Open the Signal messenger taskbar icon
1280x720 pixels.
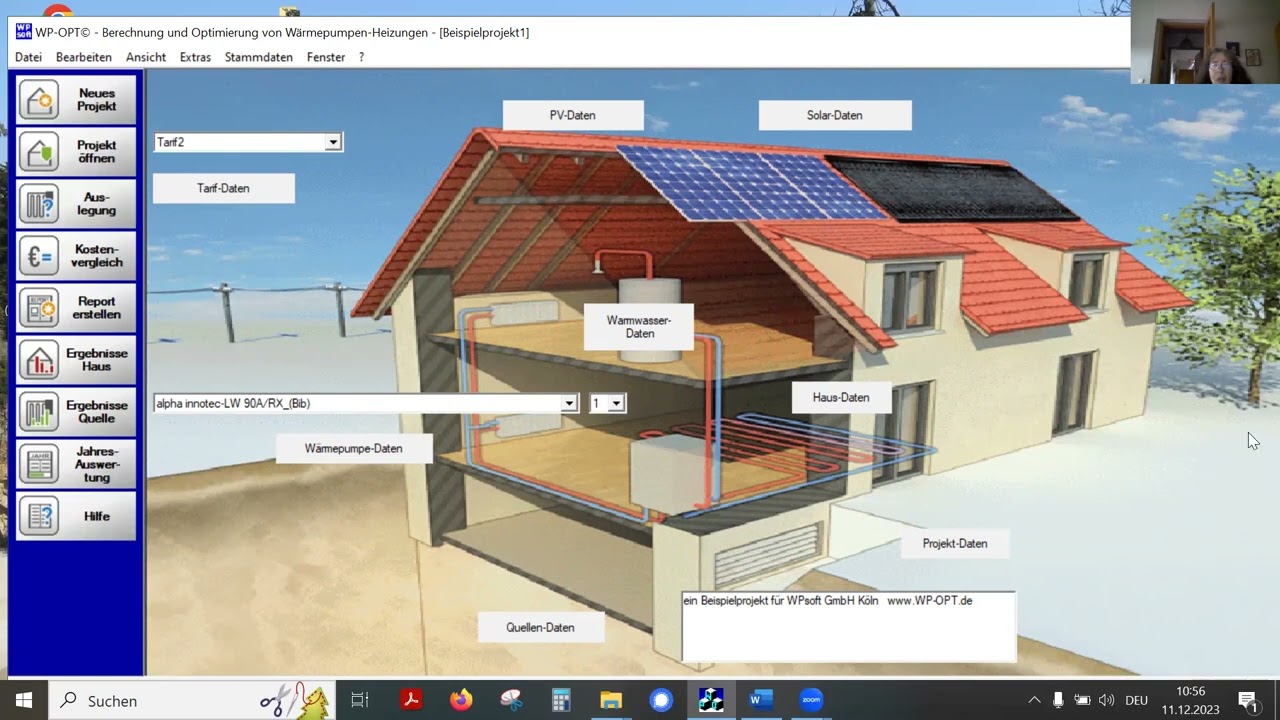(661, 700)
